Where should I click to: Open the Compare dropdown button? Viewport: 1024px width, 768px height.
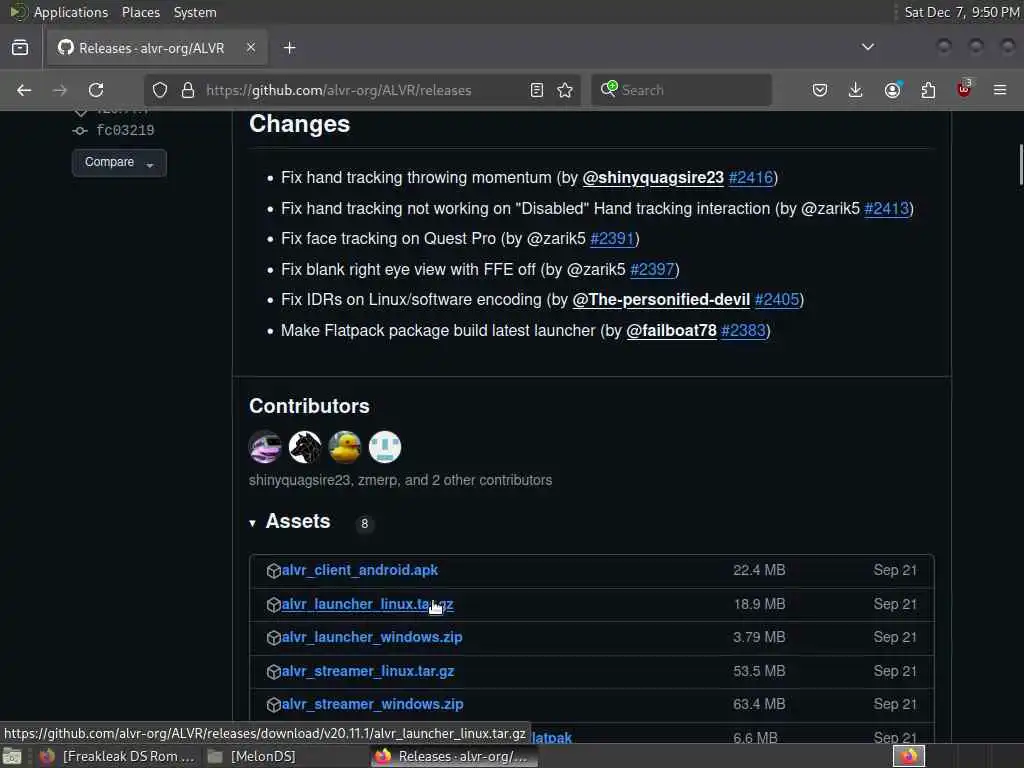pyautogui.click(x=120, y=163)
